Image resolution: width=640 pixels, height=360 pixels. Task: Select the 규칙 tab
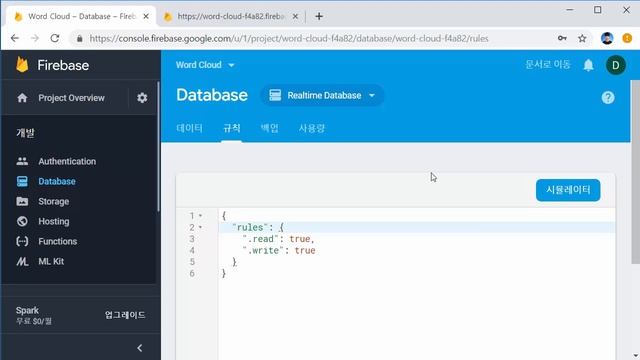click(231, 128)
